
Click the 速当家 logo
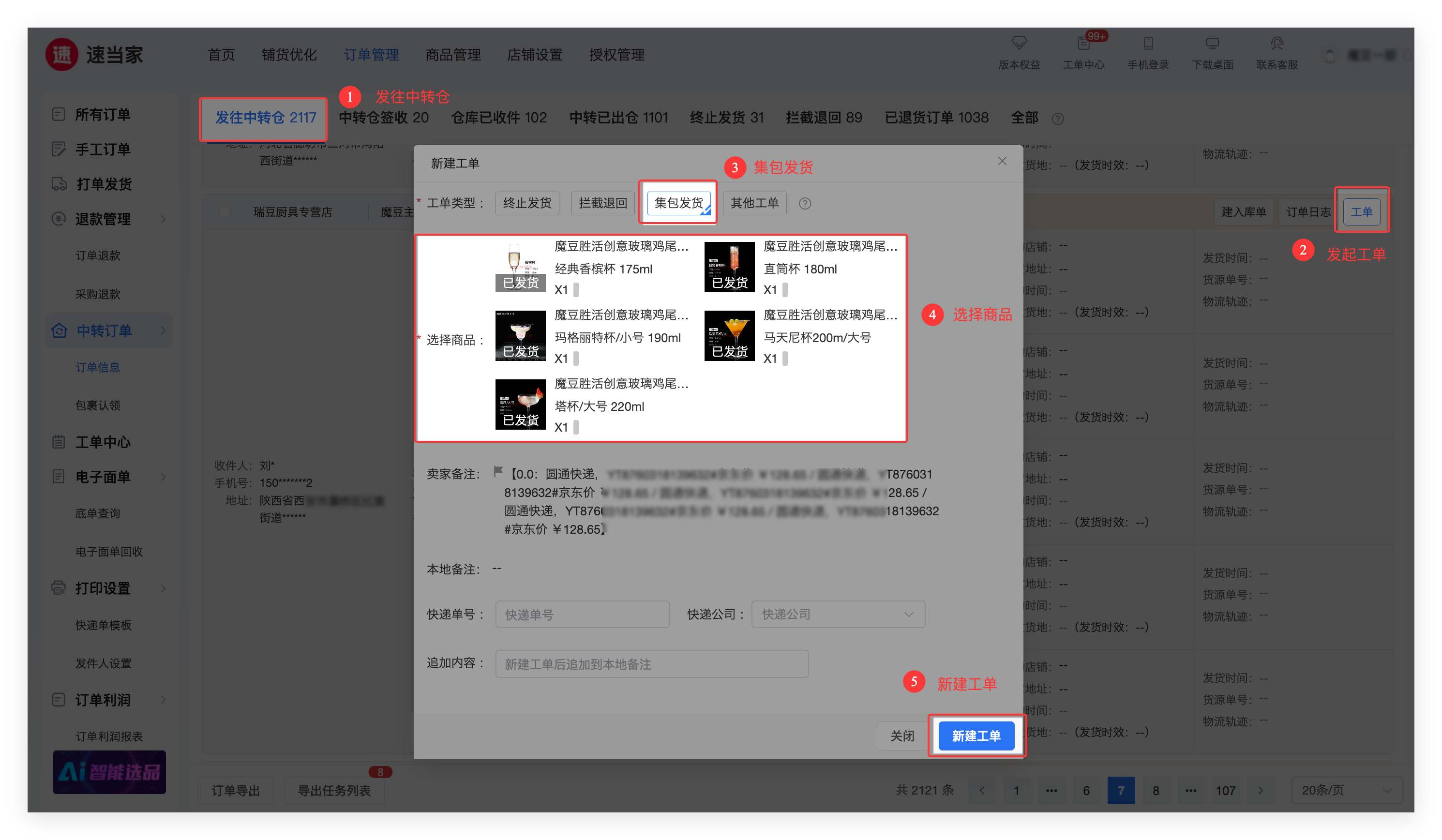(x=62, y=55)
